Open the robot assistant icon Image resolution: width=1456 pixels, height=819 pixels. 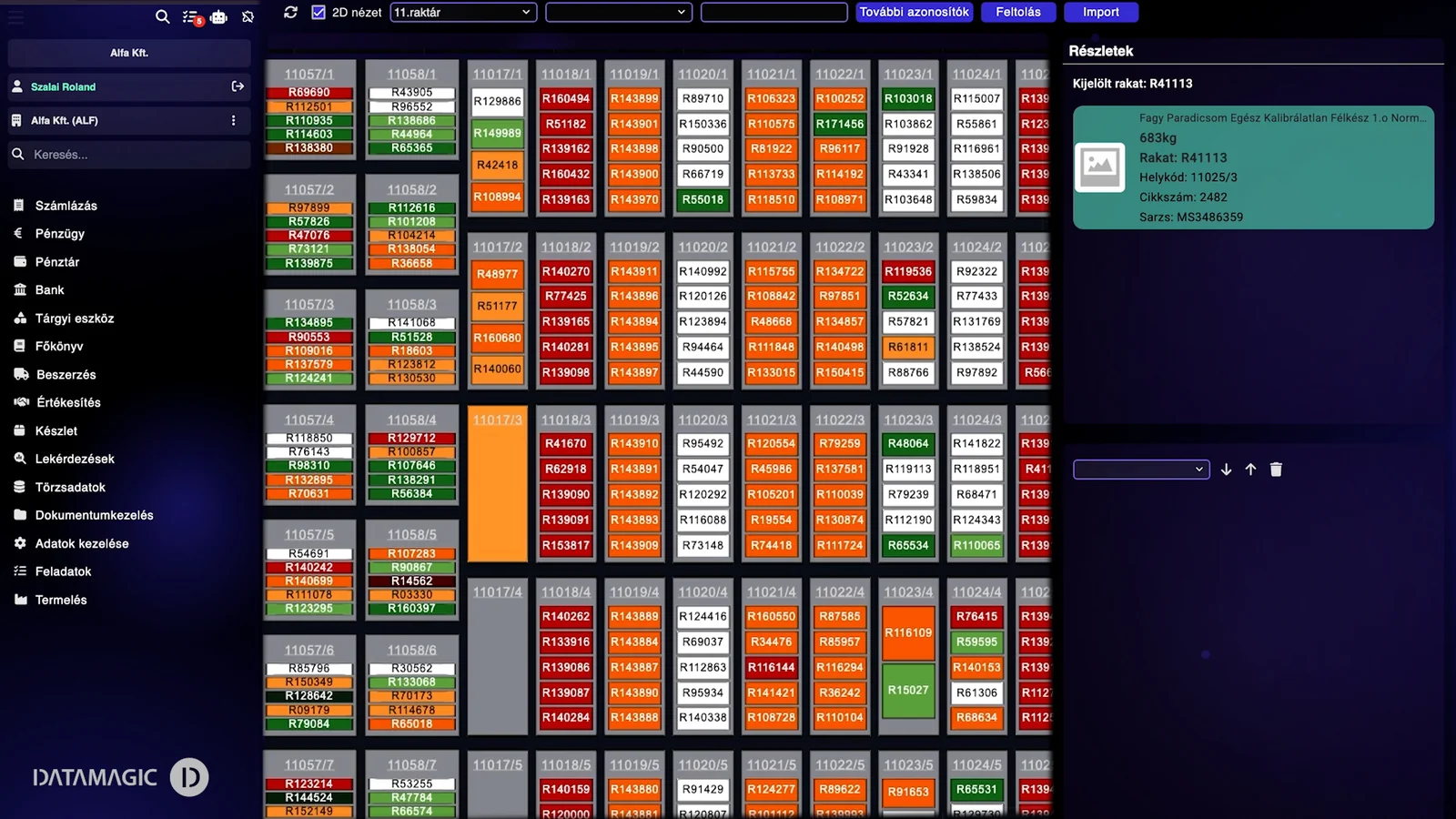point(218,16)
